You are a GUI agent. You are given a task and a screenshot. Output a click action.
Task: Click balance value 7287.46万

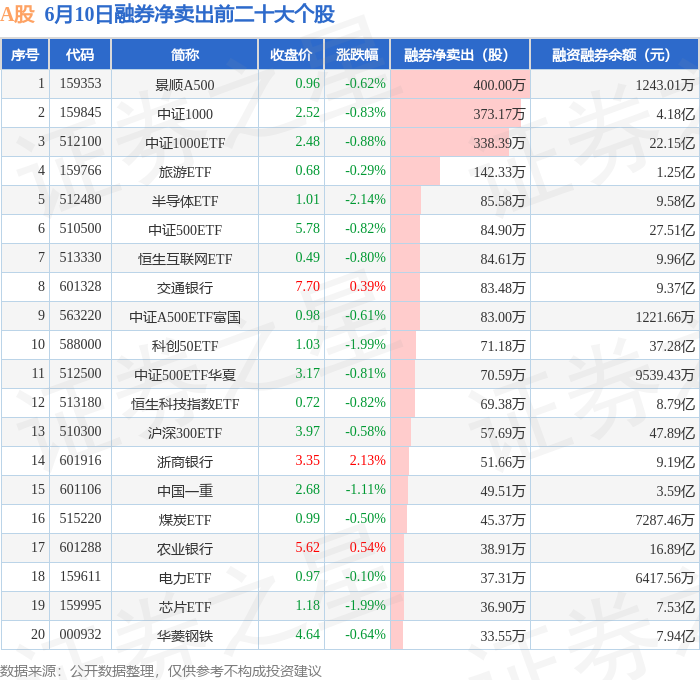665,520
